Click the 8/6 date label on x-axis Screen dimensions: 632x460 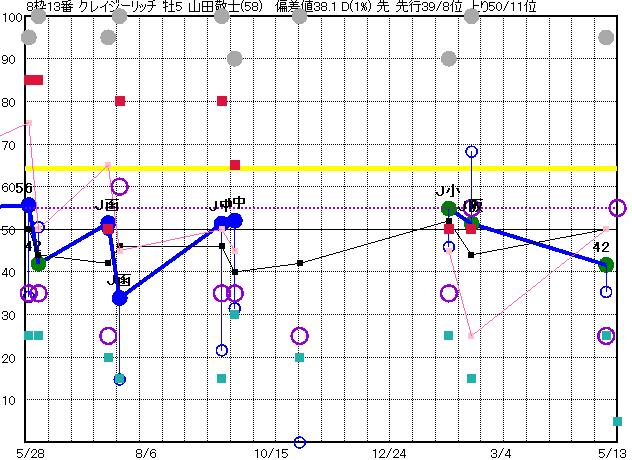[x=146, y=453]
